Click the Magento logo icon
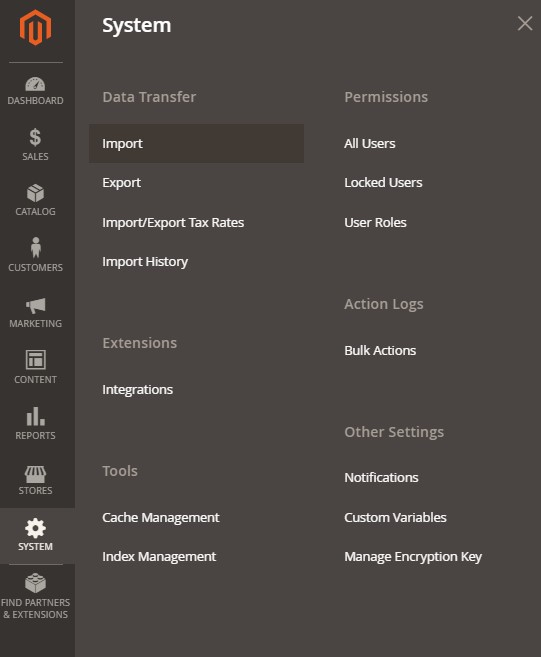This screenshot has height=657, width=541. click(x=36, y=27)
